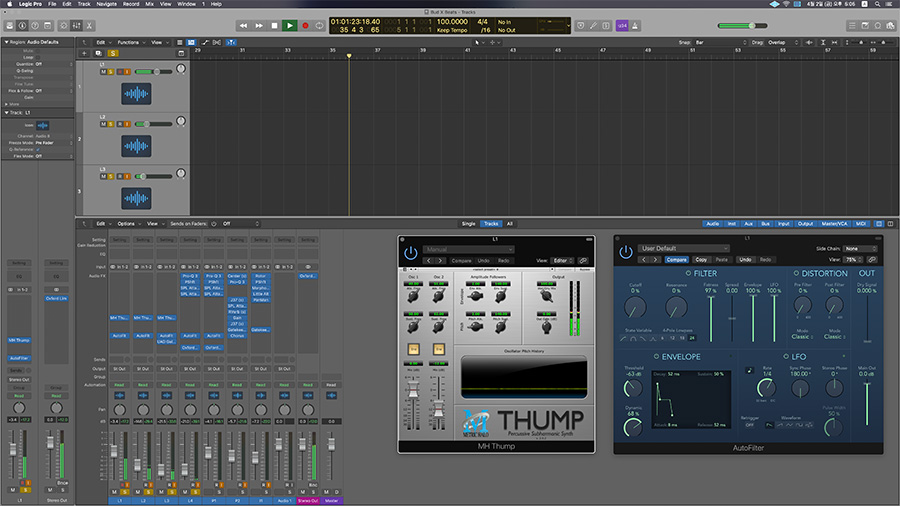Image resolution: width=900 pixels, height=506 pixels.
Task: Open MH Thump Manual preset dropdown
Action: pyautogui.click(x=468, y=250)
